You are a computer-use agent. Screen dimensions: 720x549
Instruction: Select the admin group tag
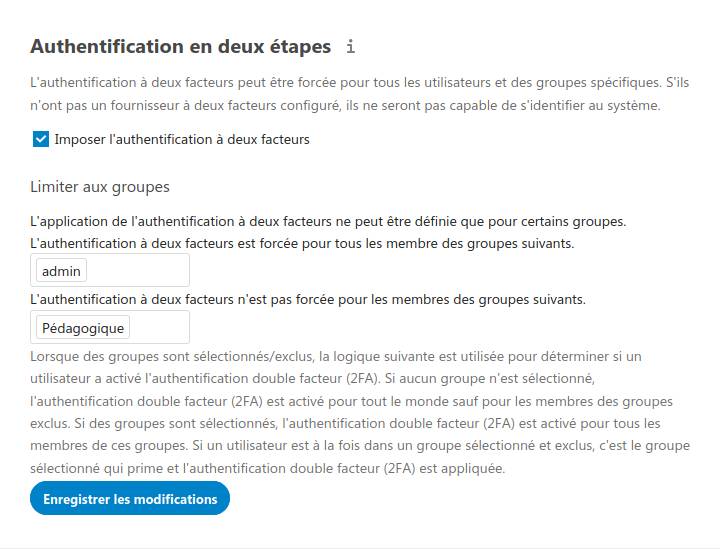[61, 271]
